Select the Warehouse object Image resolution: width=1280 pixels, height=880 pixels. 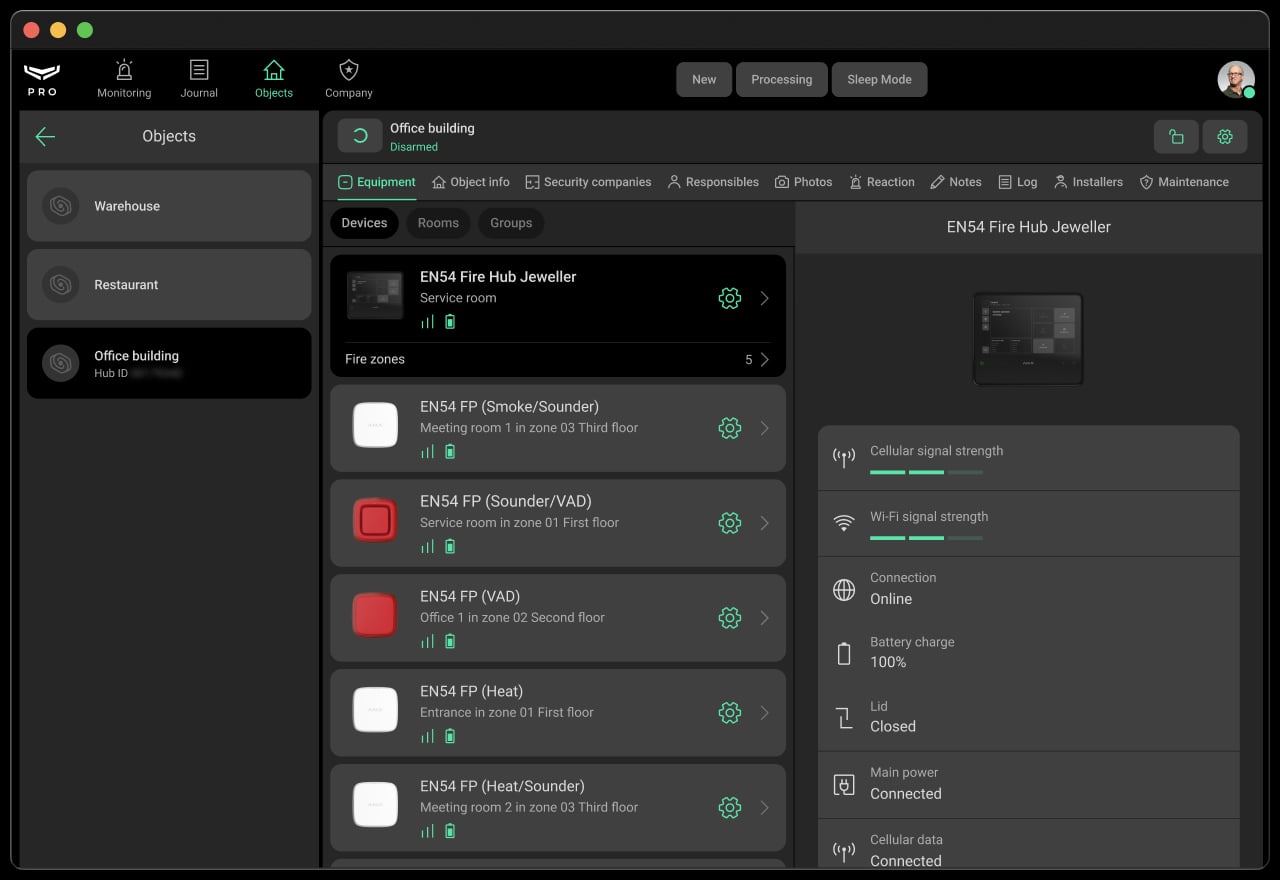tap(169, 206)
